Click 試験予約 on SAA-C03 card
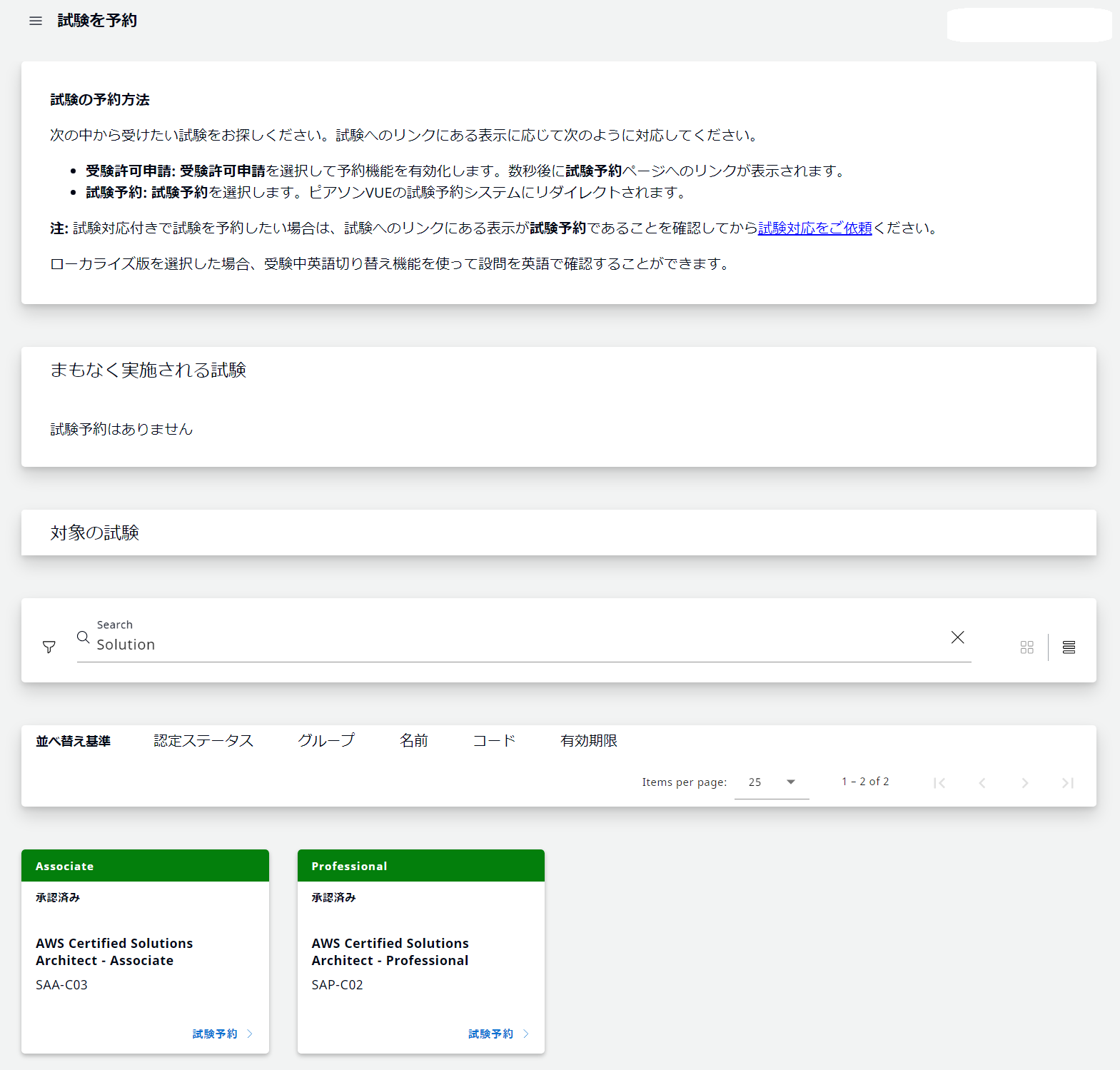 pos(215,1034)
